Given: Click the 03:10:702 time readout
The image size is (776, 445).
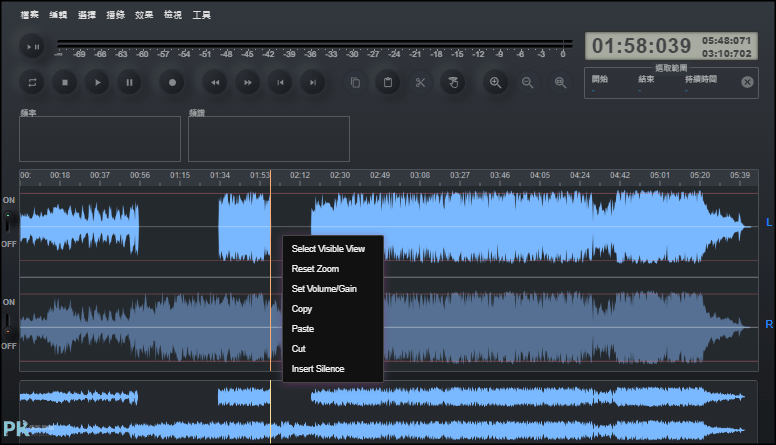Looking at the screenshot, I should tap(727, 53).
